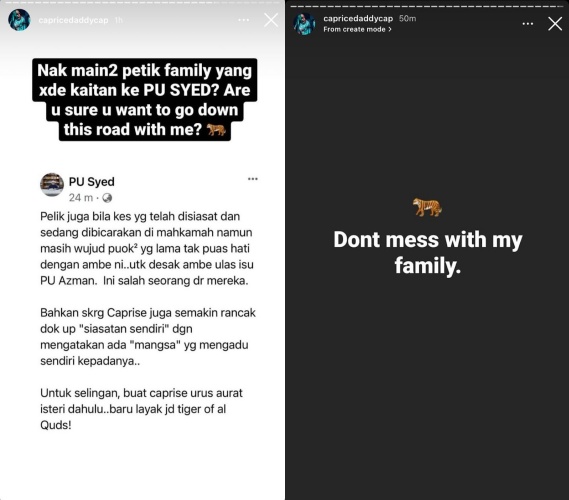
Task: Tap the tiger emoji in black caption
Action: coord(216,129)
